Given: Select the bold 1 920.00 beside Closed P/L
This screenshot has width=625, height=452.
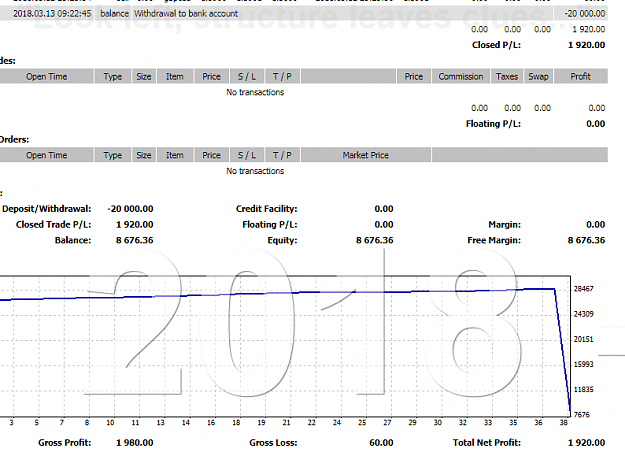Looking at the screenshot, I should coord(586,45).
